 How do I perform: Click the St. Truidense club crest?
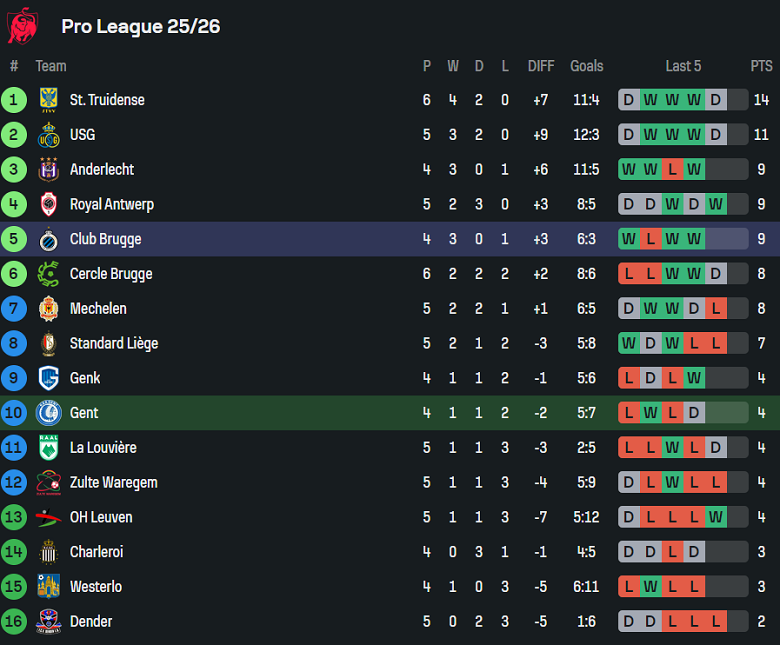coord(48,100)
